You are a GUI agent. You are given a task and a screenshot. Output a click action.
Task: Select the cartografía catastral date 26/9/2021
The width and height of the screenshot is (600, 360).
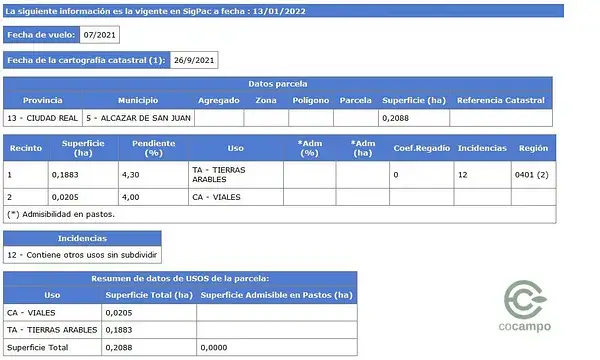[x=194, y=60]
